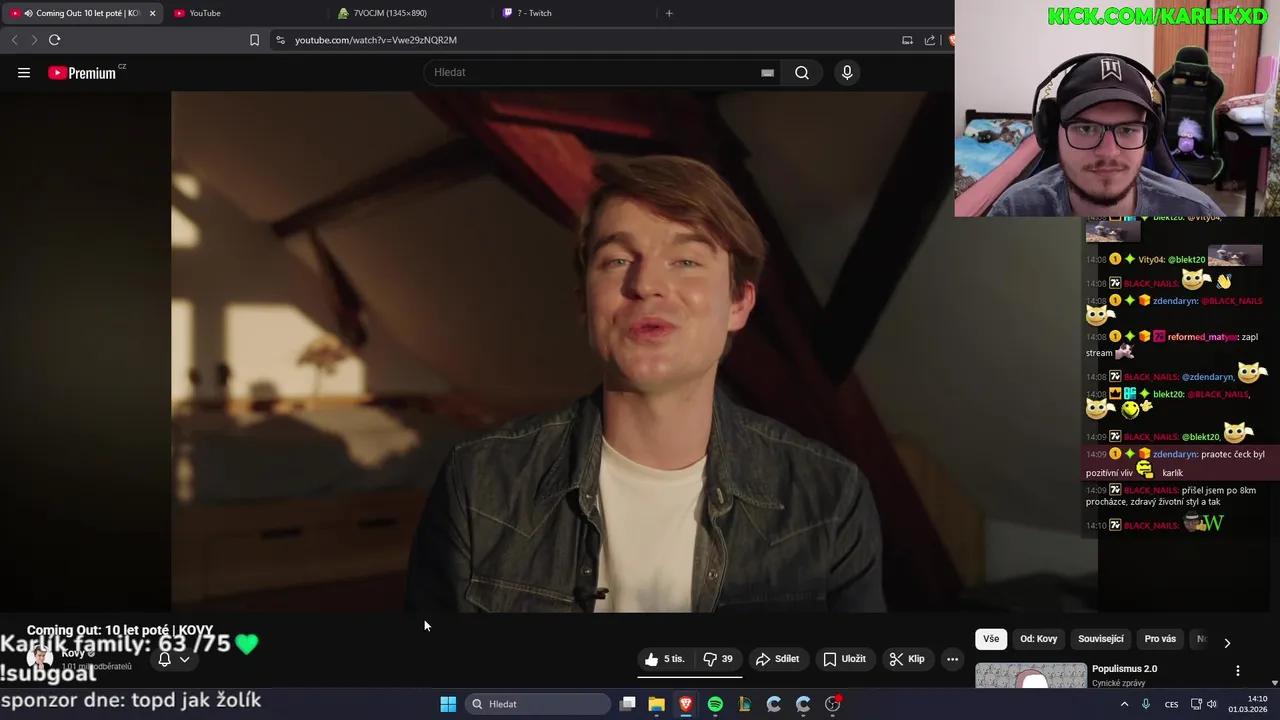This screenshot has width=1280, height=720.
Task: Click the Uložit save button
Action: click(844, 659)
